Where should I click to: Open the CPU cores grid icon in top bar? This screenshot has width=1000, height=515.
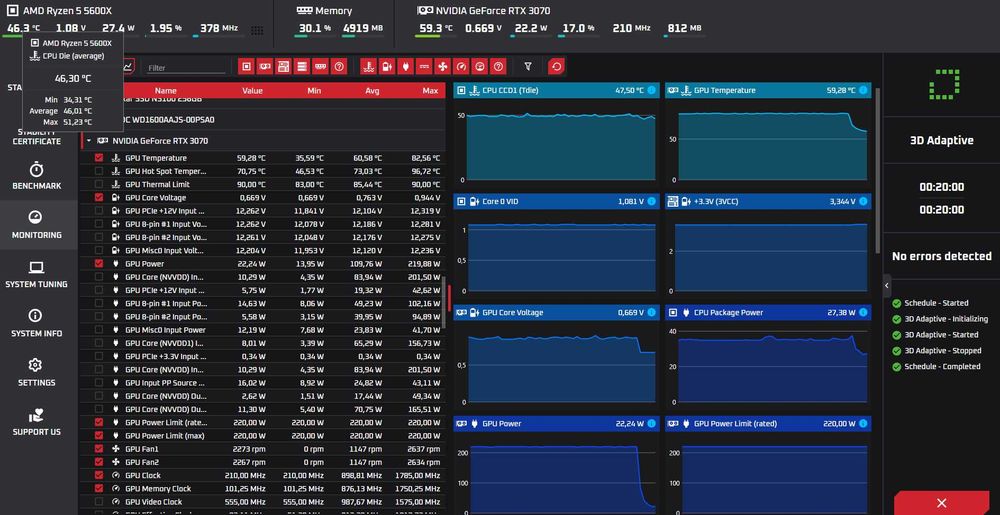pyautogui.click(x=257, y=30)
